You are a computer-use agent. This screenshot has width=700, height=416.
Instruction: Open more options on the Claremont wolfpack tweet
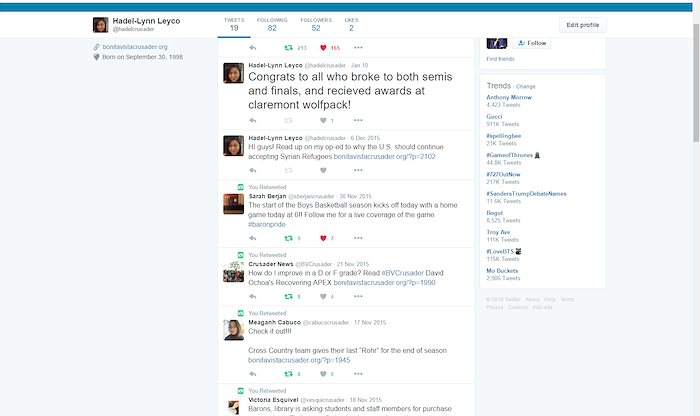(x=358, y=121)
